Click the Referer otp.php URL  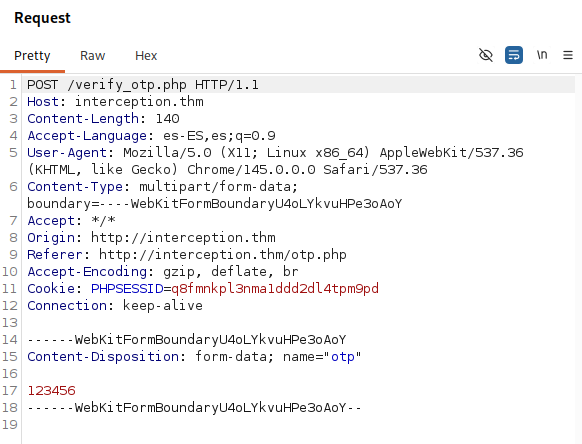tap(223, 255)
